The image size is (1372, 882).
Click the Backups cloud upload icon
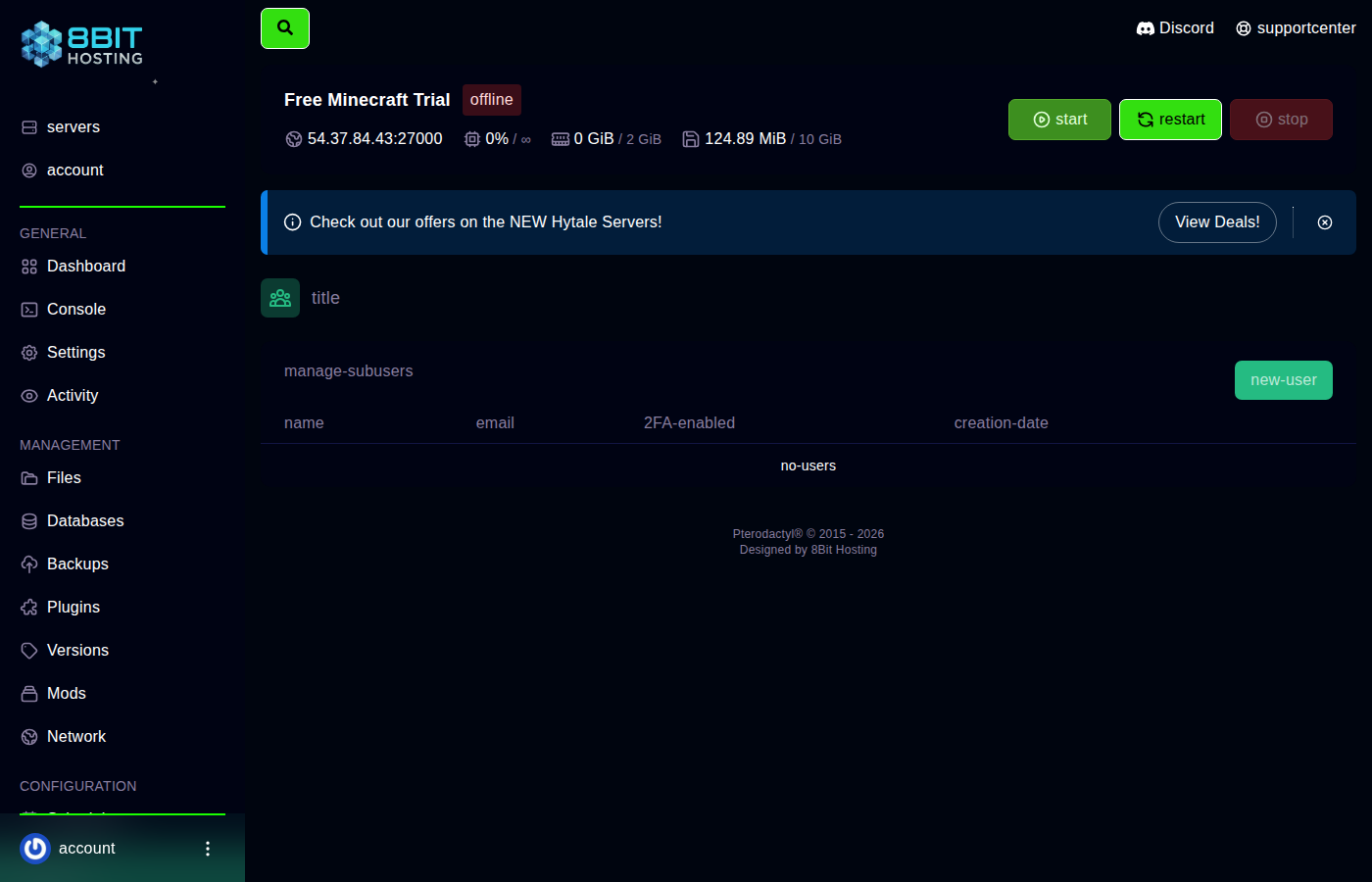point(29,564)
